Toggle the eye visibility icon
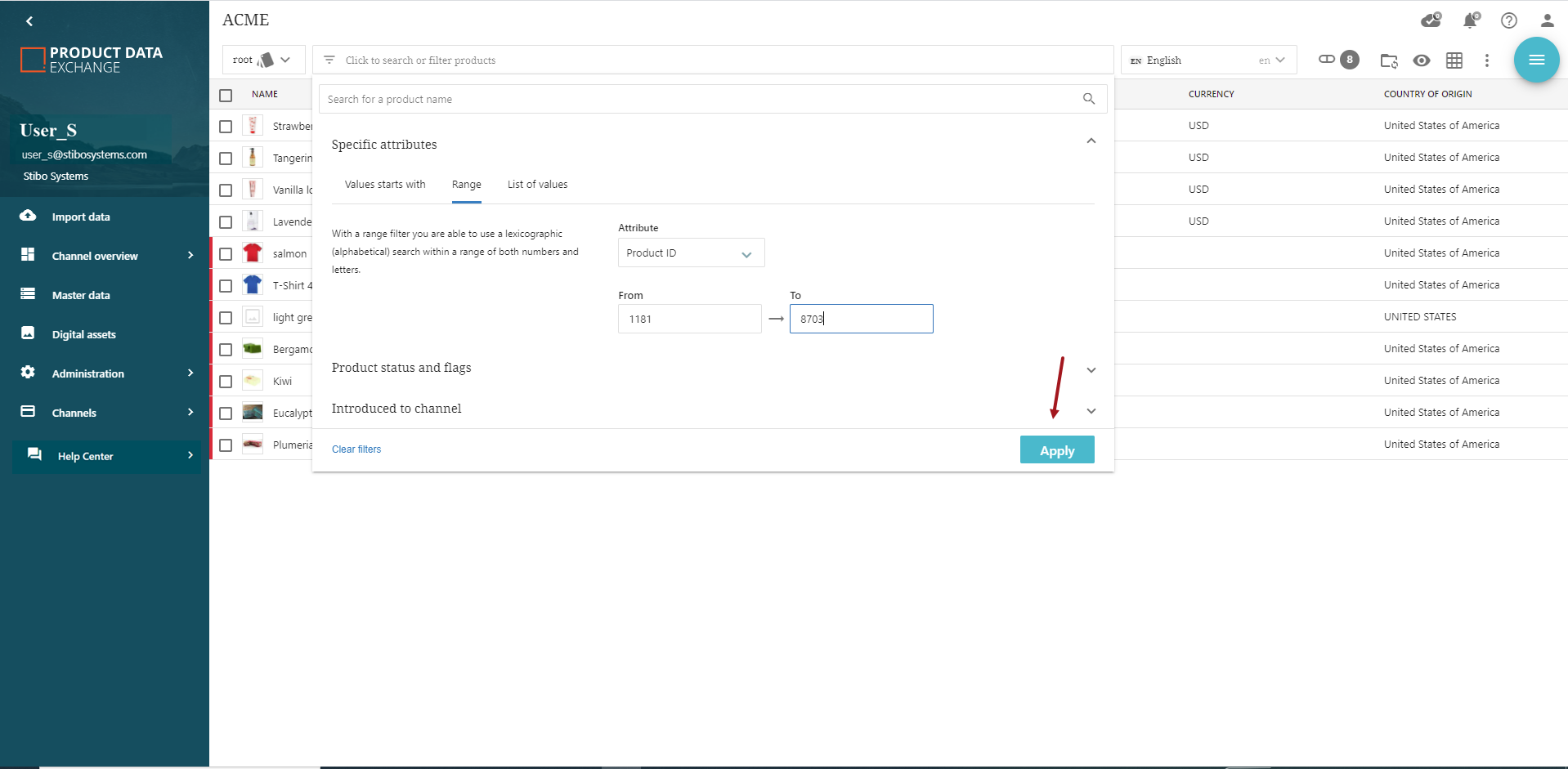The width and height of the screenshot is (1568, 769). tap(1422, 60)
